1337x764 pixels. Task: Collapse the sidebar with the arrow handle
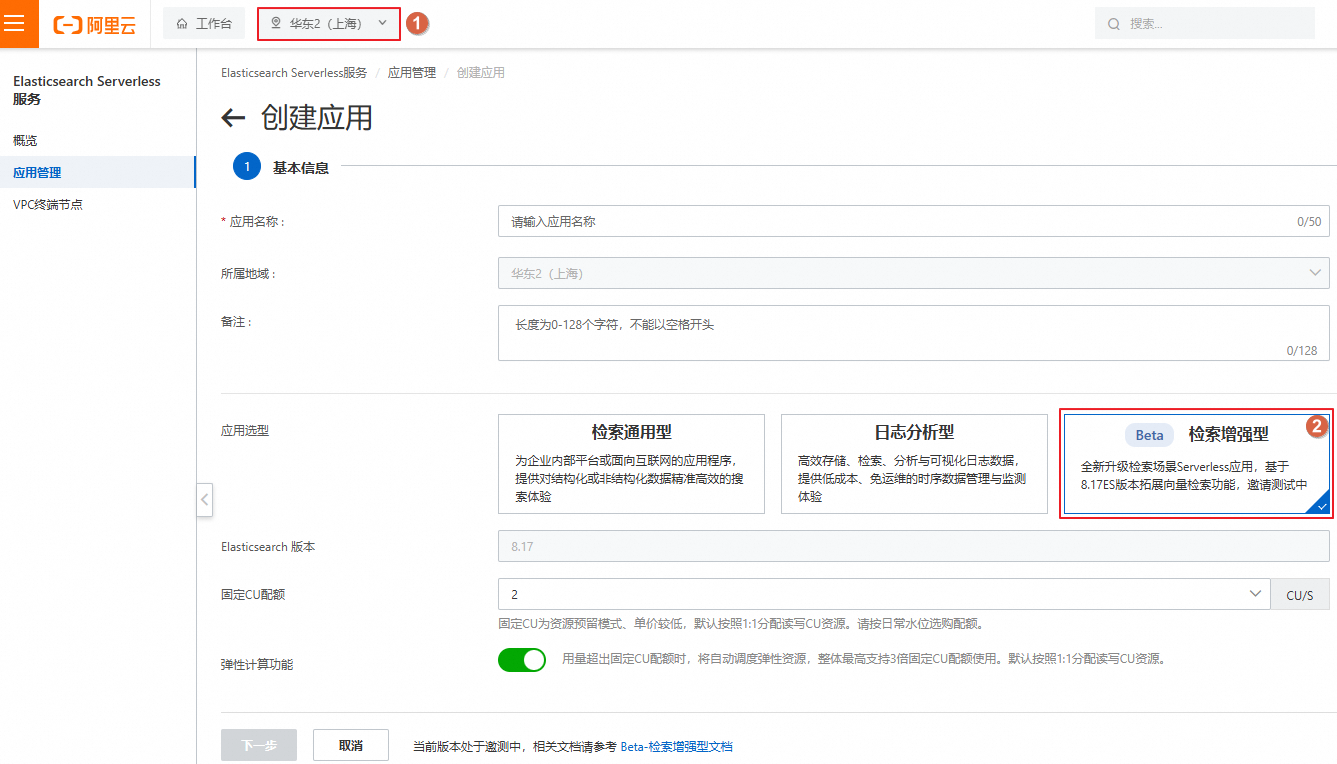(205, 499)
